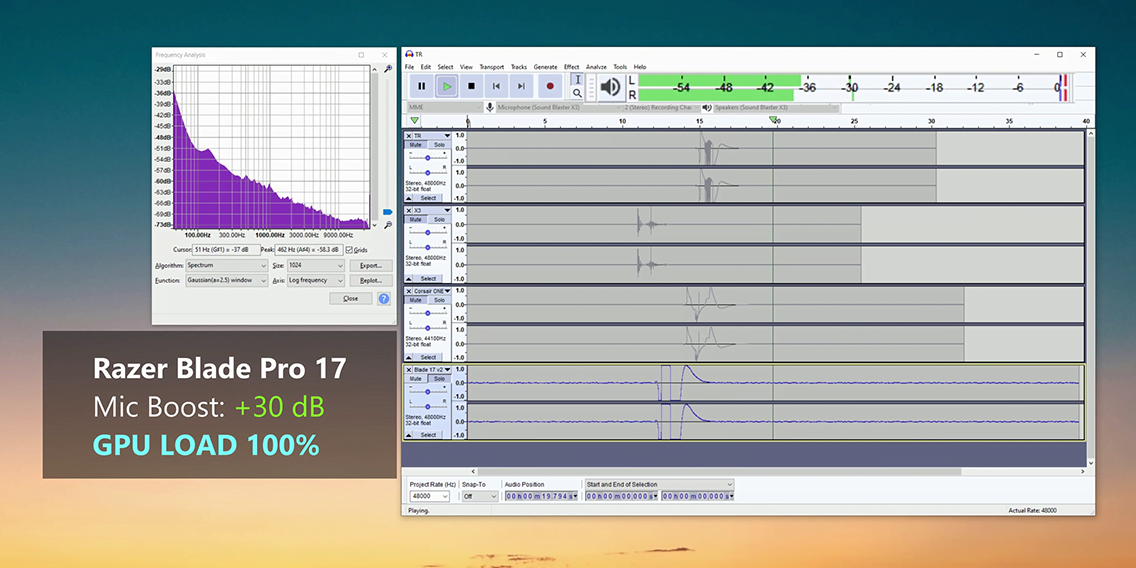Open the Size dropdown showing 1024

[x=316, y=266]
